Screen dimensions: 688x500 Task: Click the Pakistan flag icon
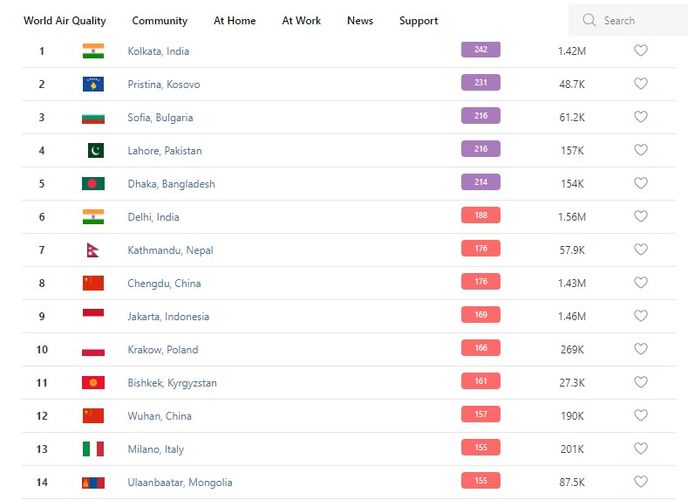pyautogui.click(x=94, y=151)
